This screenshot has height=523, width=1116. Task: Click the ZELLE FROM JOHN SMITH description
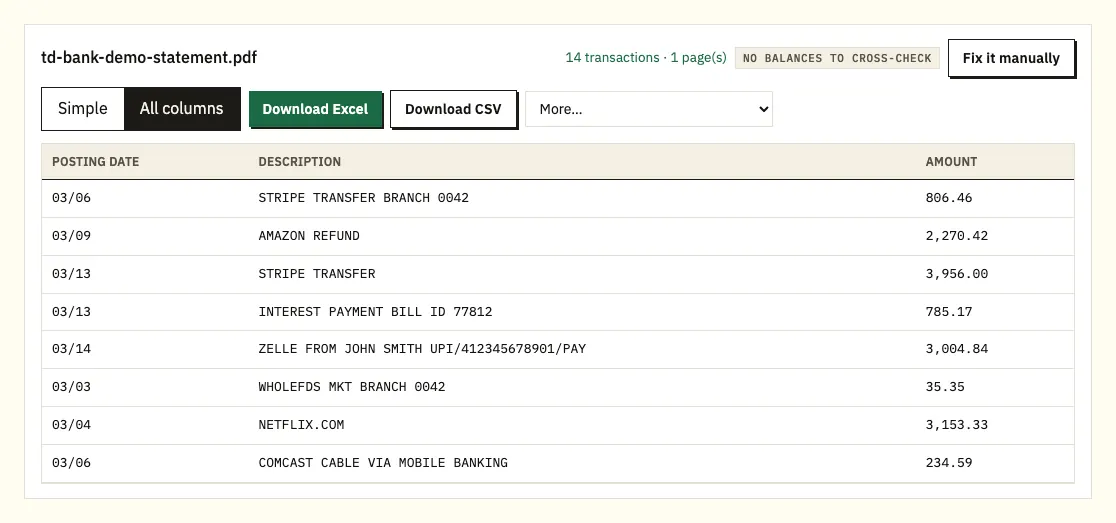click(422, 349)
